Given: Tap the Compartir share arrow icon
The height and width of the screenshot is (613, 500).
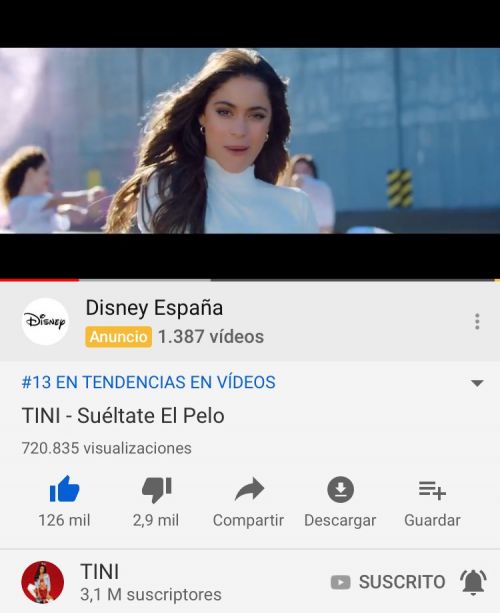Looking at the screenshot, I should [x=249, y=489].
